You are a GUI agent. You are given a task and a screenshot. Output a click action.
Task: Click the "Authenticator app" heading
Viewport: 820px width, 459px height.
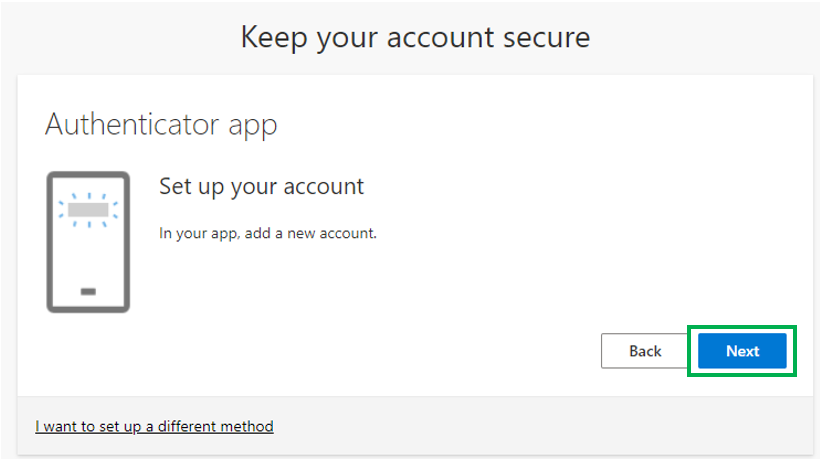(x=161, y=125)
